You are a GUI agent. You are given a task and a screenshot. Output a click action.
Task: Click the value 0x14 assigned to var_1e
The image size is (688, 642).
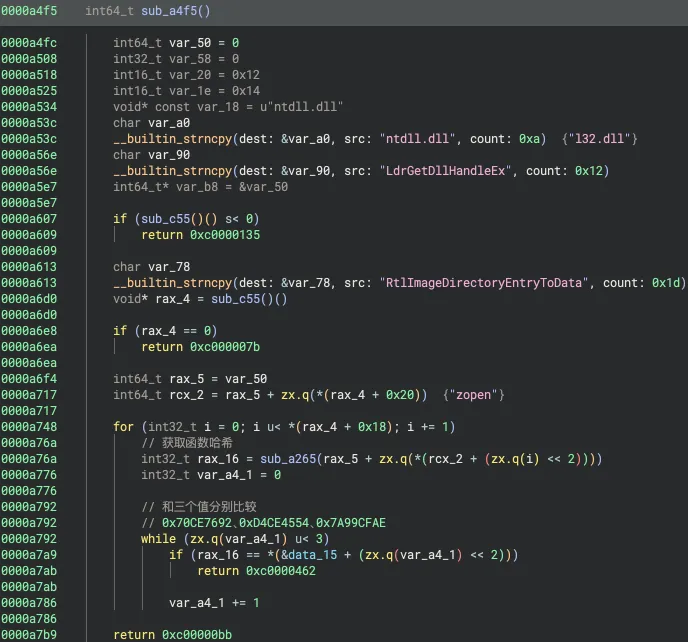coord(246,91)
